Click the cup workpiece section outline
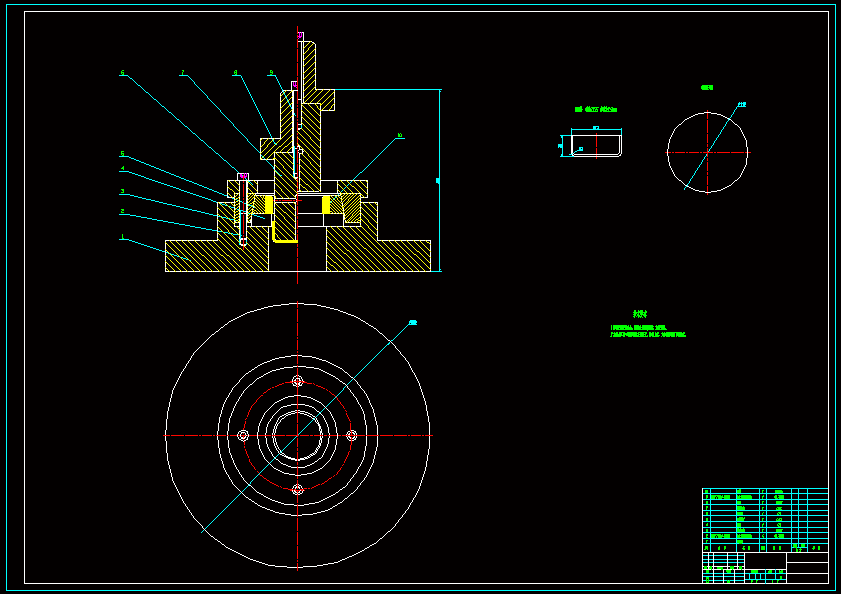 pos(596,145)
